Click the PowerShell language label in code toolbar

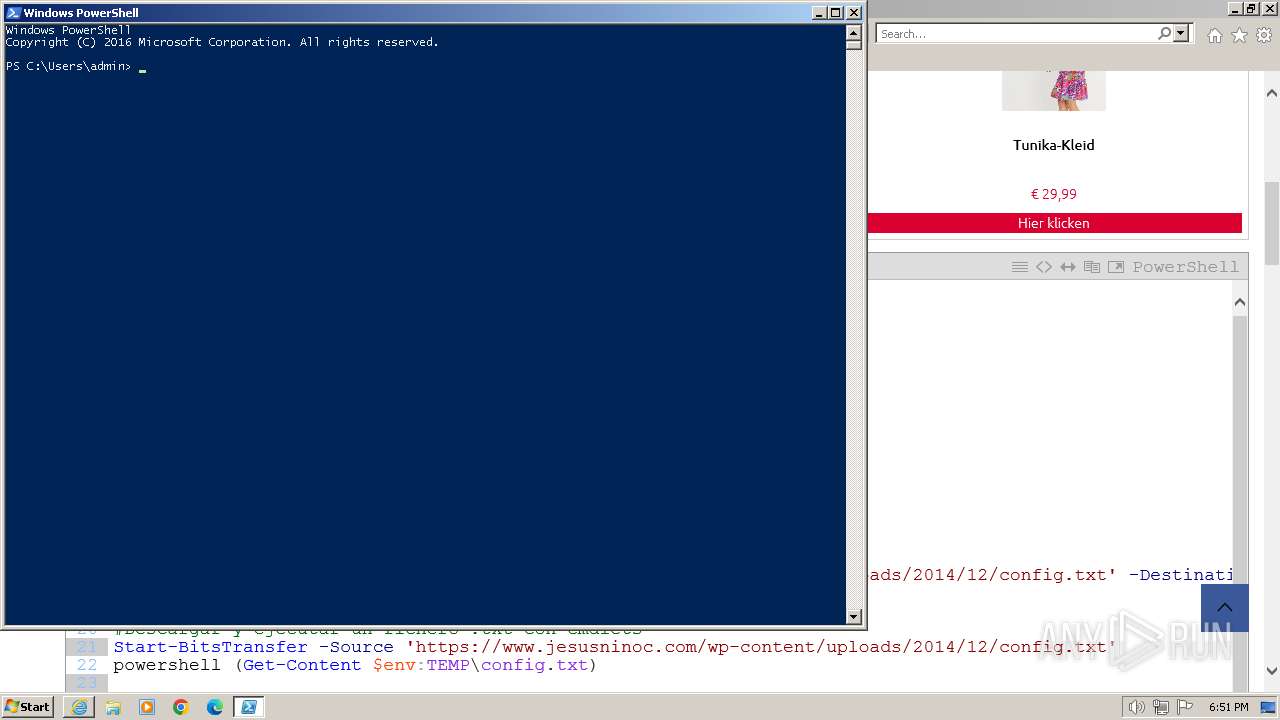[x=1185, y=267]
